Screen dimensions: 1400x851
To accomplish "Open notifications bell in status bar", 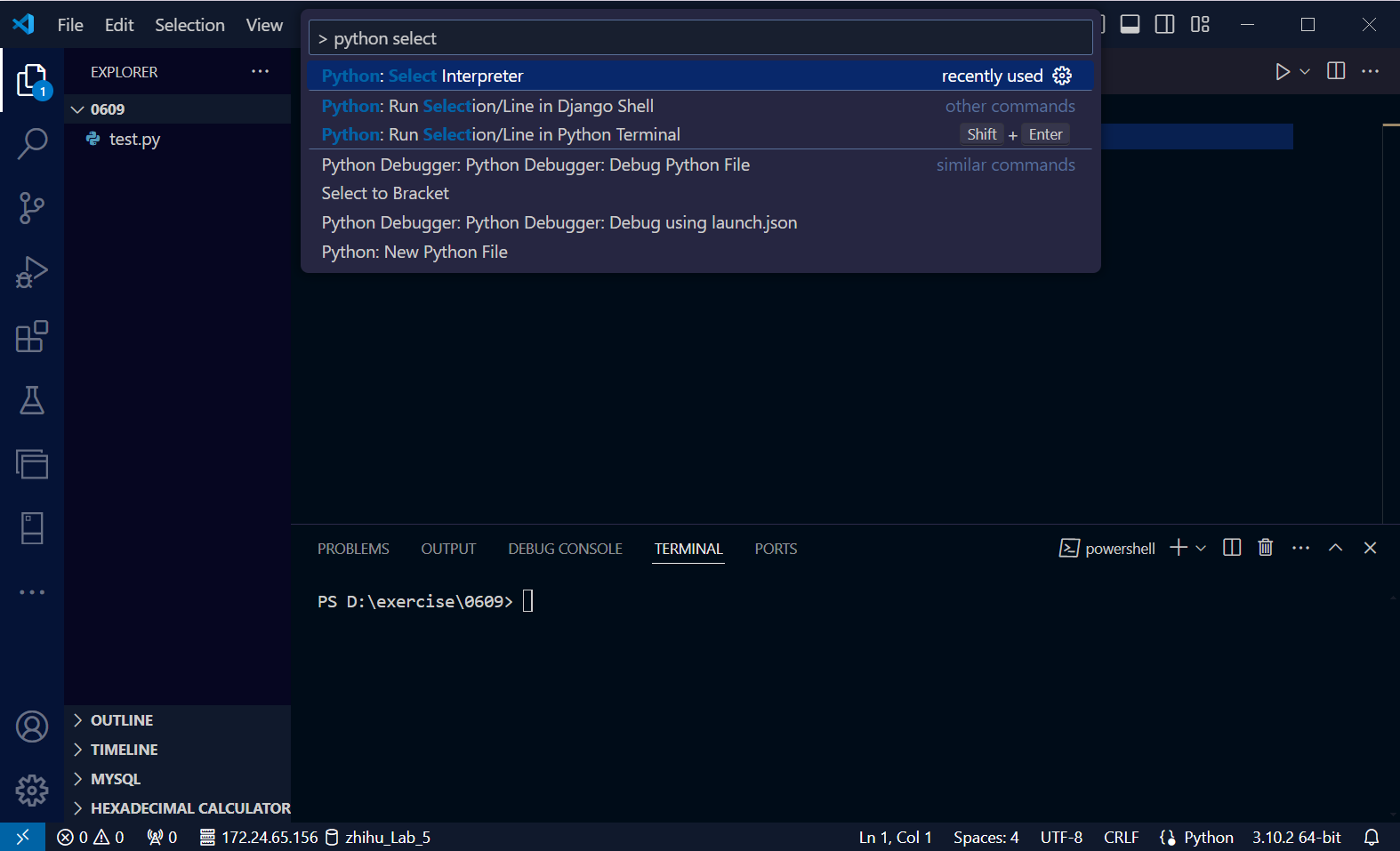I will 1372,837.
